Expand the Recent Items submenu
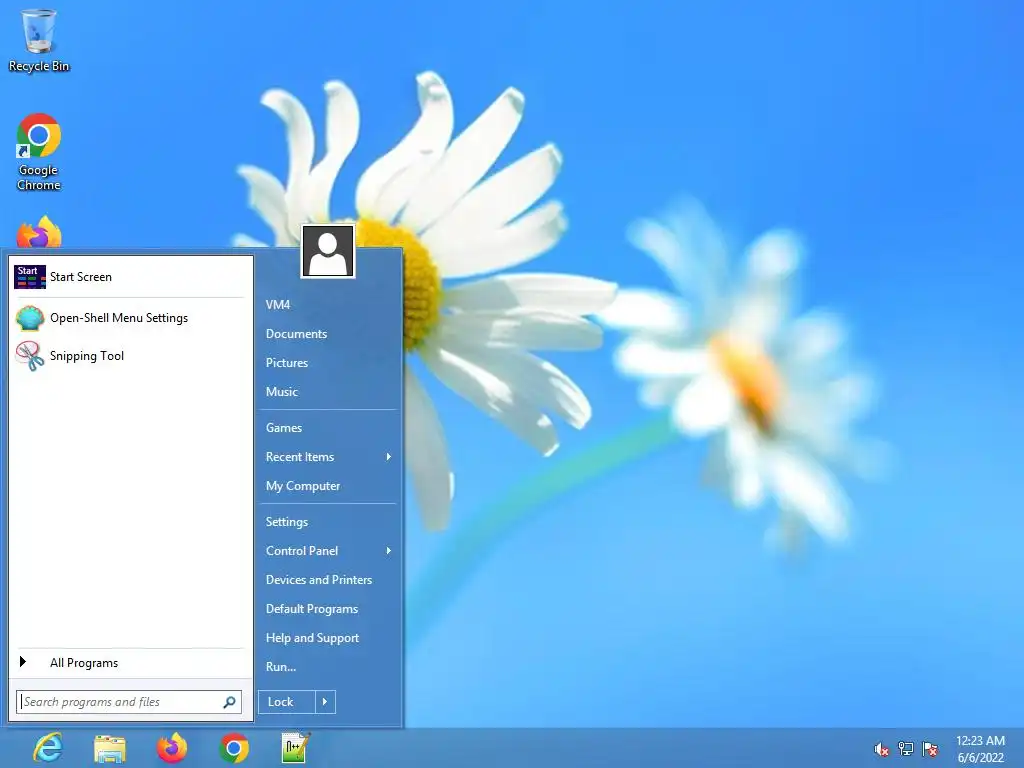Image resolution: width=1024 pixels, height=768 pixels. (328, 457)
